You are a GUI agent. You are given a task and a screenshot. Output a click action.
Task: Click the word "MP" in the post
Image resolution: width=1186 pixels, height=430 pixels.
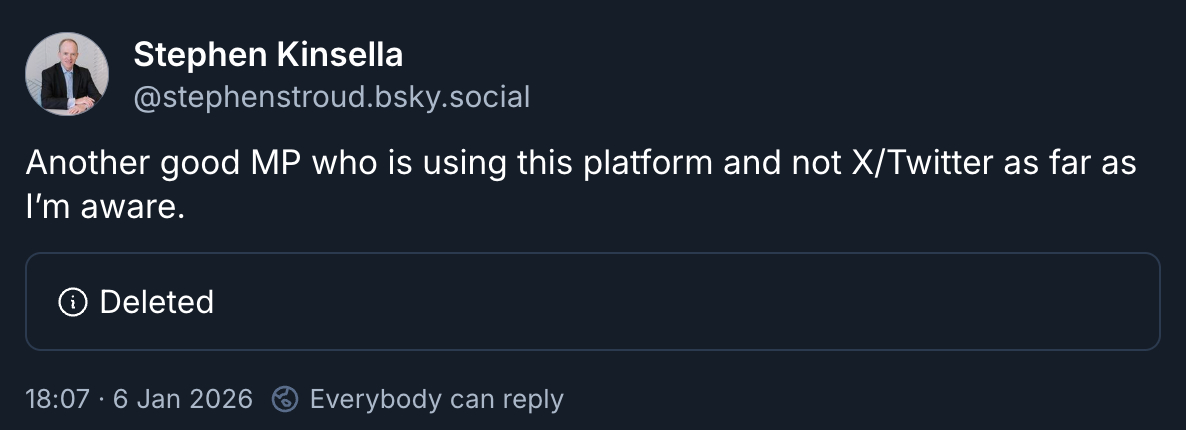[x=270, y=164]
